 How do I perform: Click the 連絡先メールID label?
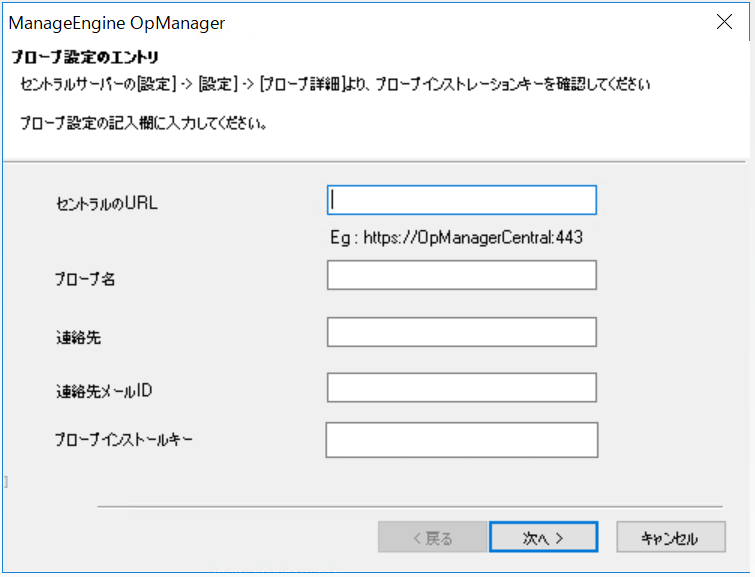pos(104,391)
